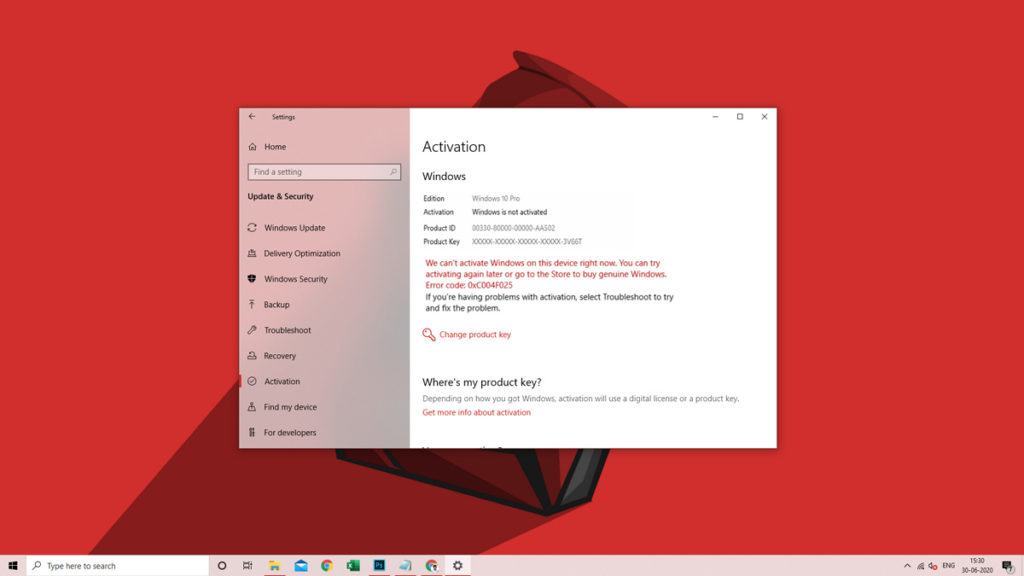Click the Delivery Optimization icon
This screenshot has width=1024, height=576.
click(x=254, y=253)
